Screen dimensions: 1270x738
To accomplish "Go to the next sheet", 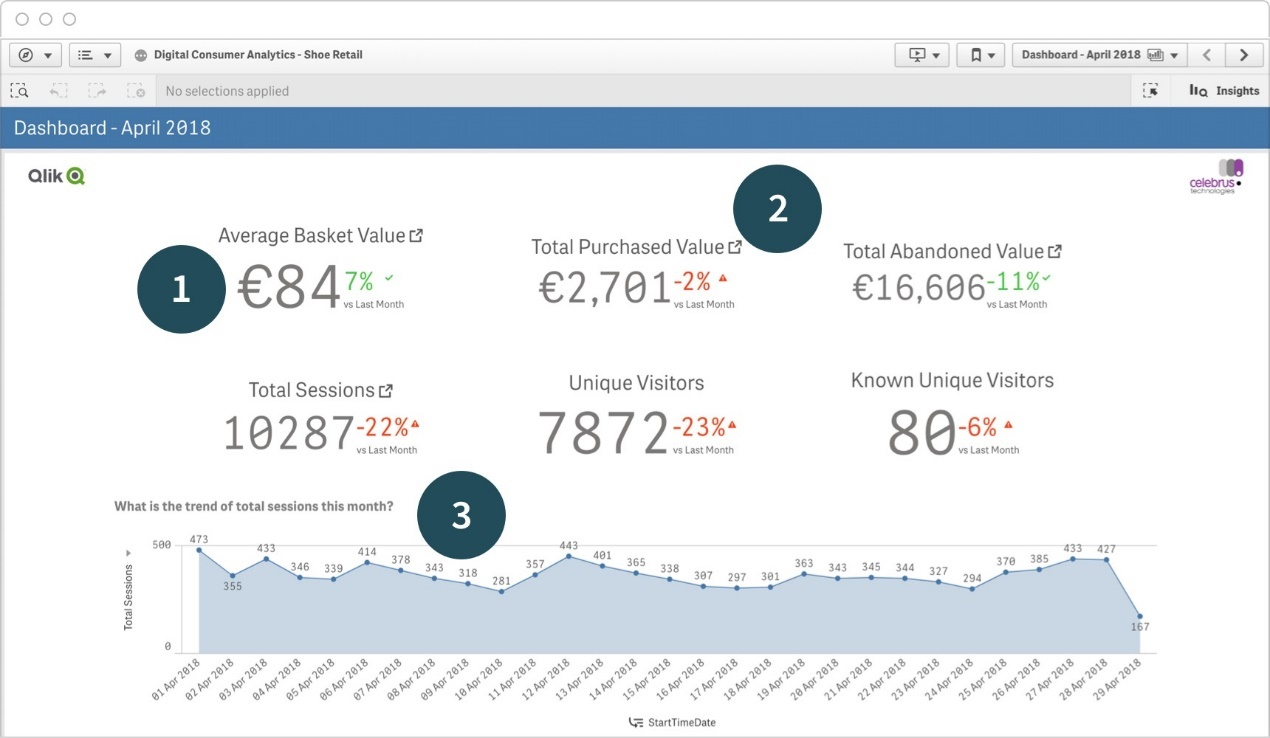I will 1244,55.
